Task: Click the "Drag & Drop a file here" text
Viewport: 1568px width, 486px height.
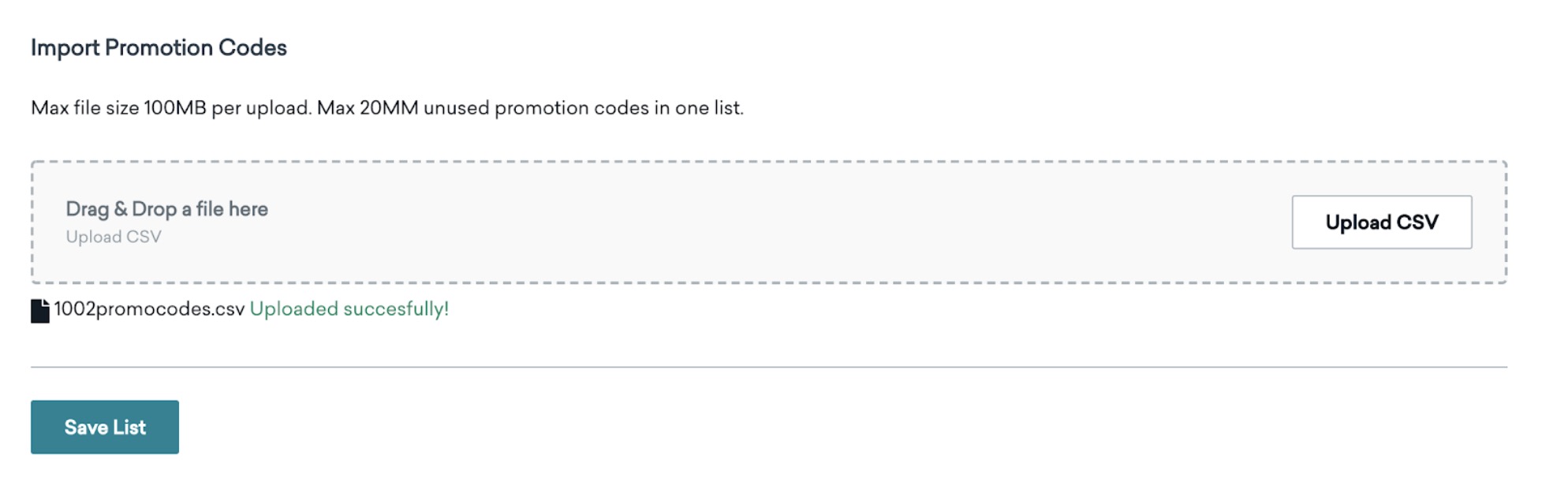Action: tap(166, 209)
